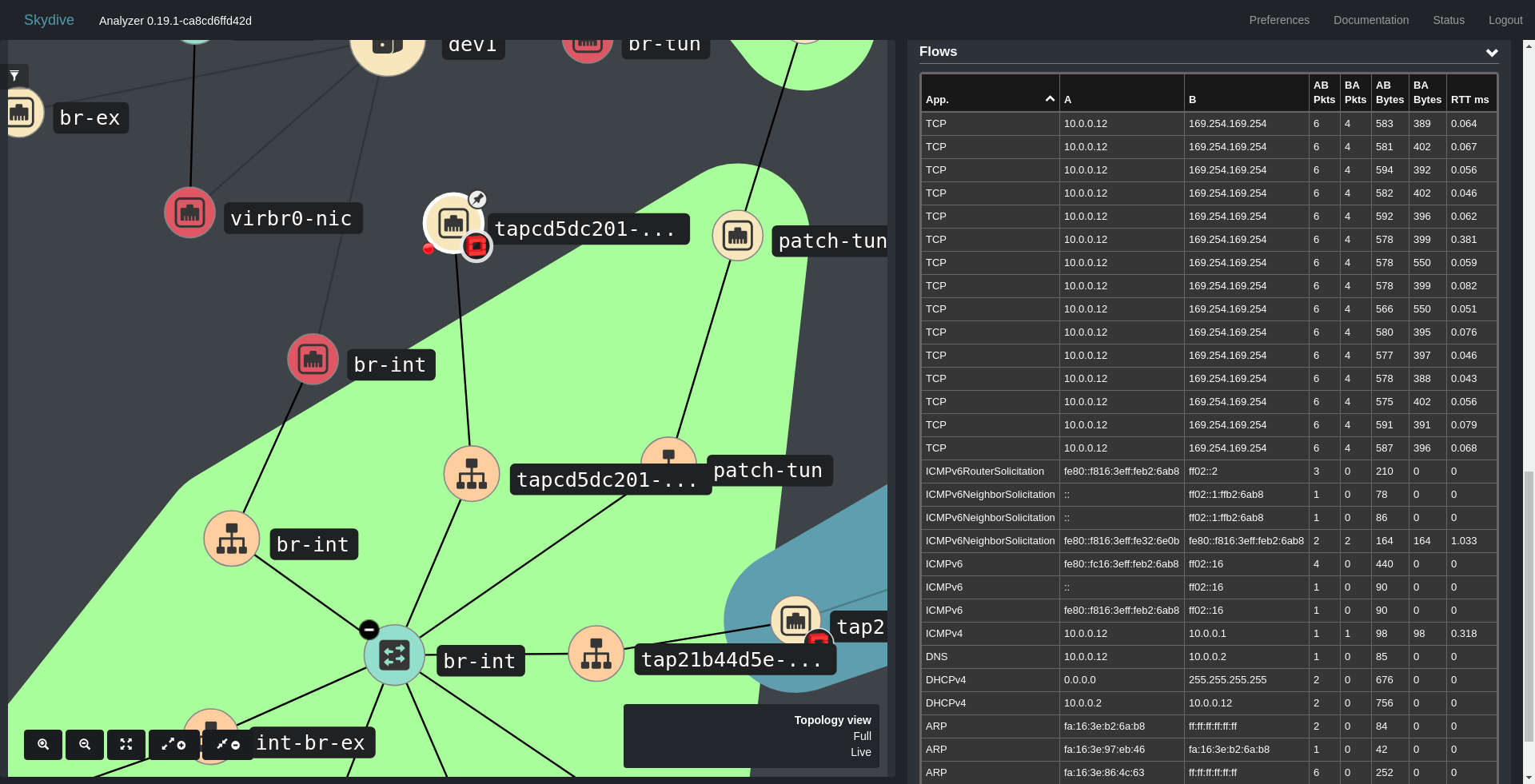Collapse br-int group using minus badge
The width and height of the screenshot is (1535, 784).
point(369,630)
